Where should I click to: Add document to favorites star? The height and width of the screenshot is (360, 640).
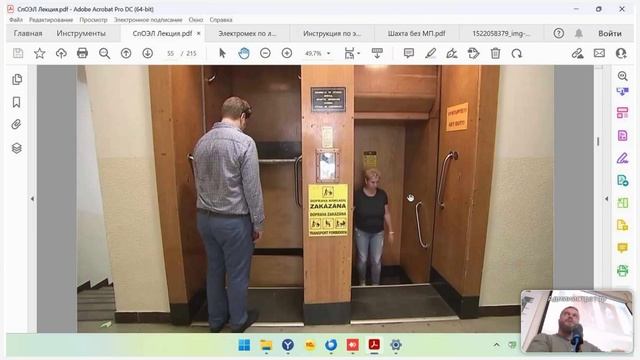coord(40,53)
